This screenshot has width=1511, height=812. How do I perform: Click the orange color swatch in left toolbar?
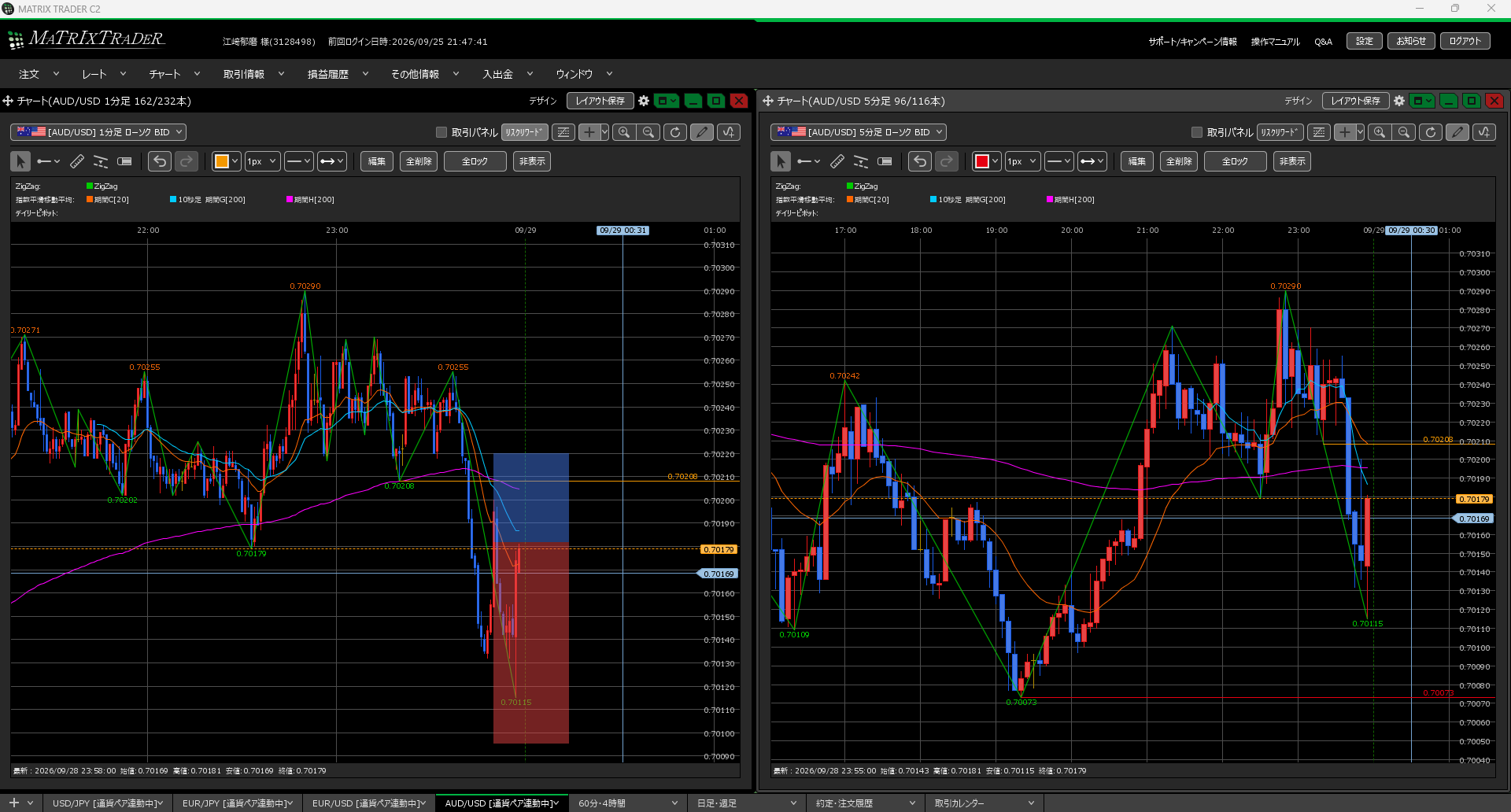coord(222,161)
